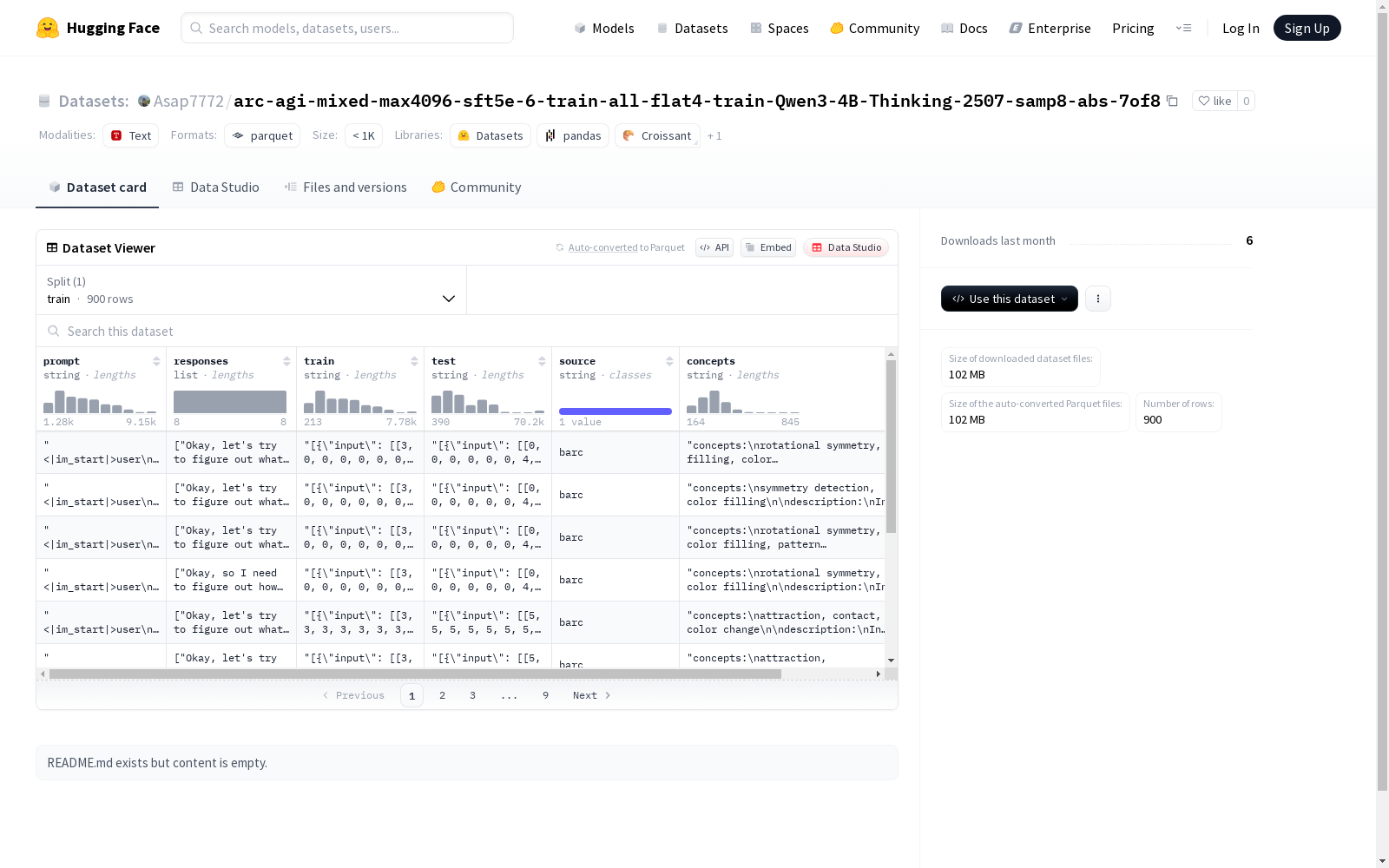Image resolution: width=1389 pixels, height=868 pixels.
Task: Go to page 9 of the table
Action: coord(545,695)
